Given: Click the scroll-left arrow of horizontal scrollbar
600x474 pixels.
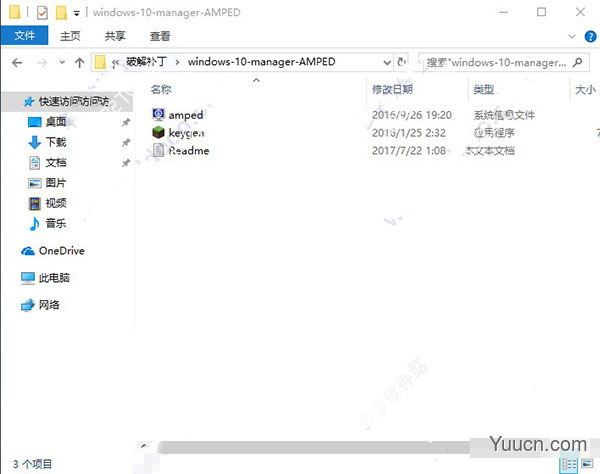Looking at the screenshot, I should tap(144, 446).
